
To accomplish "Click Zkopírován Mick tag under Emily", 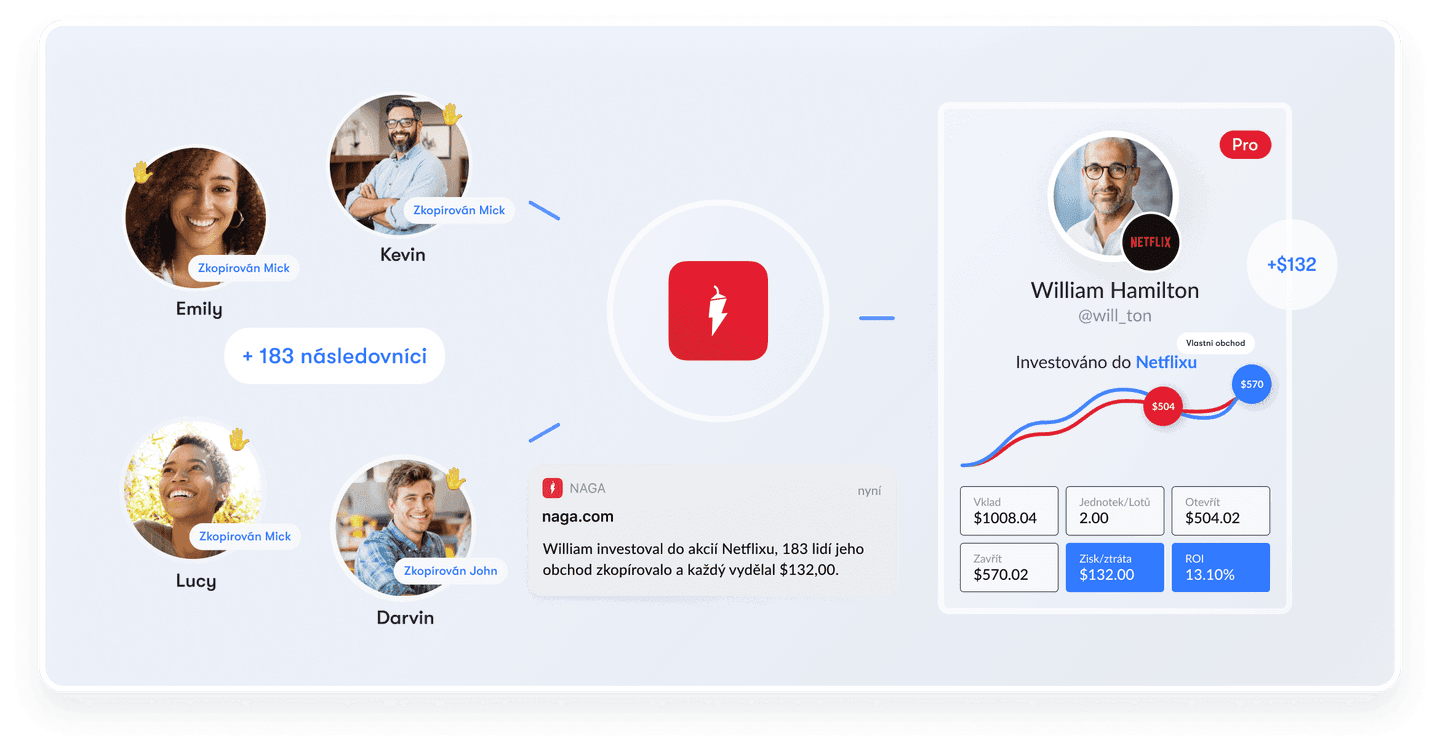I will (x=244, y=268).
